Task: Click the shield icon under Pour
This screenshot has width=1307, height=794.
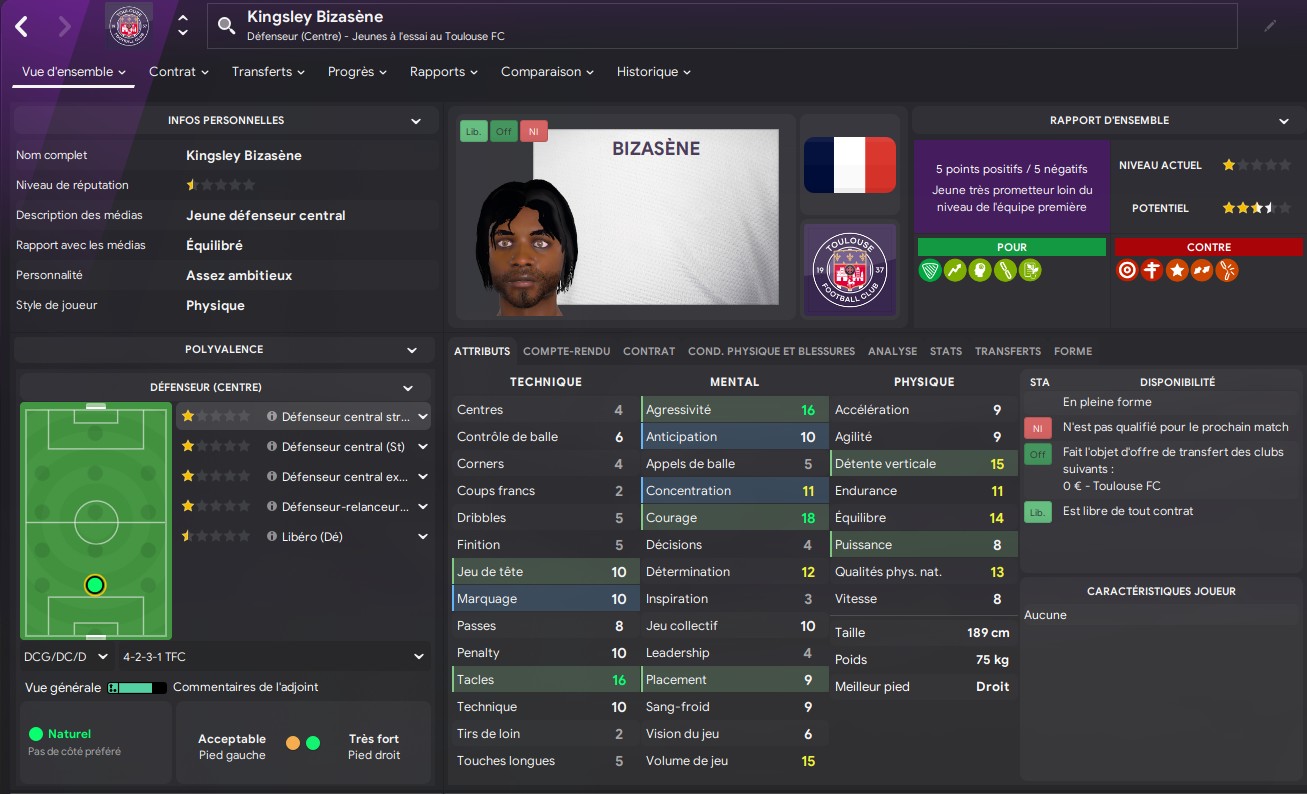Action: tap(930, 270)
